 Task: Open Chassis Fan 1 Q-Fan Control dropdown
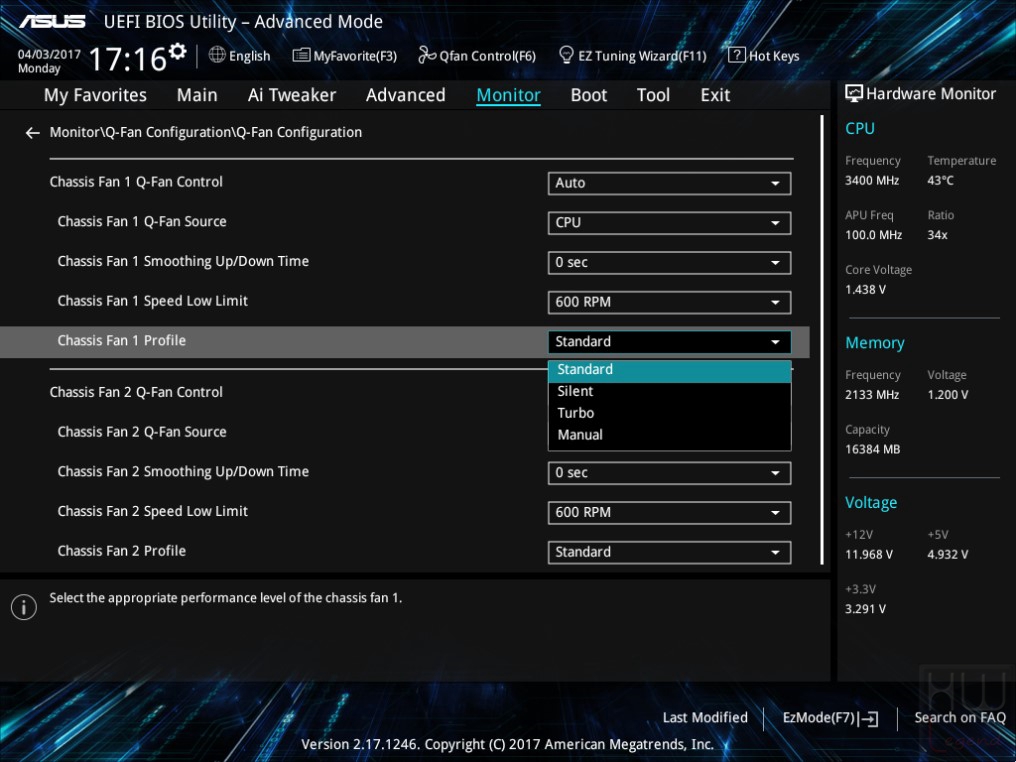[669, 183]
